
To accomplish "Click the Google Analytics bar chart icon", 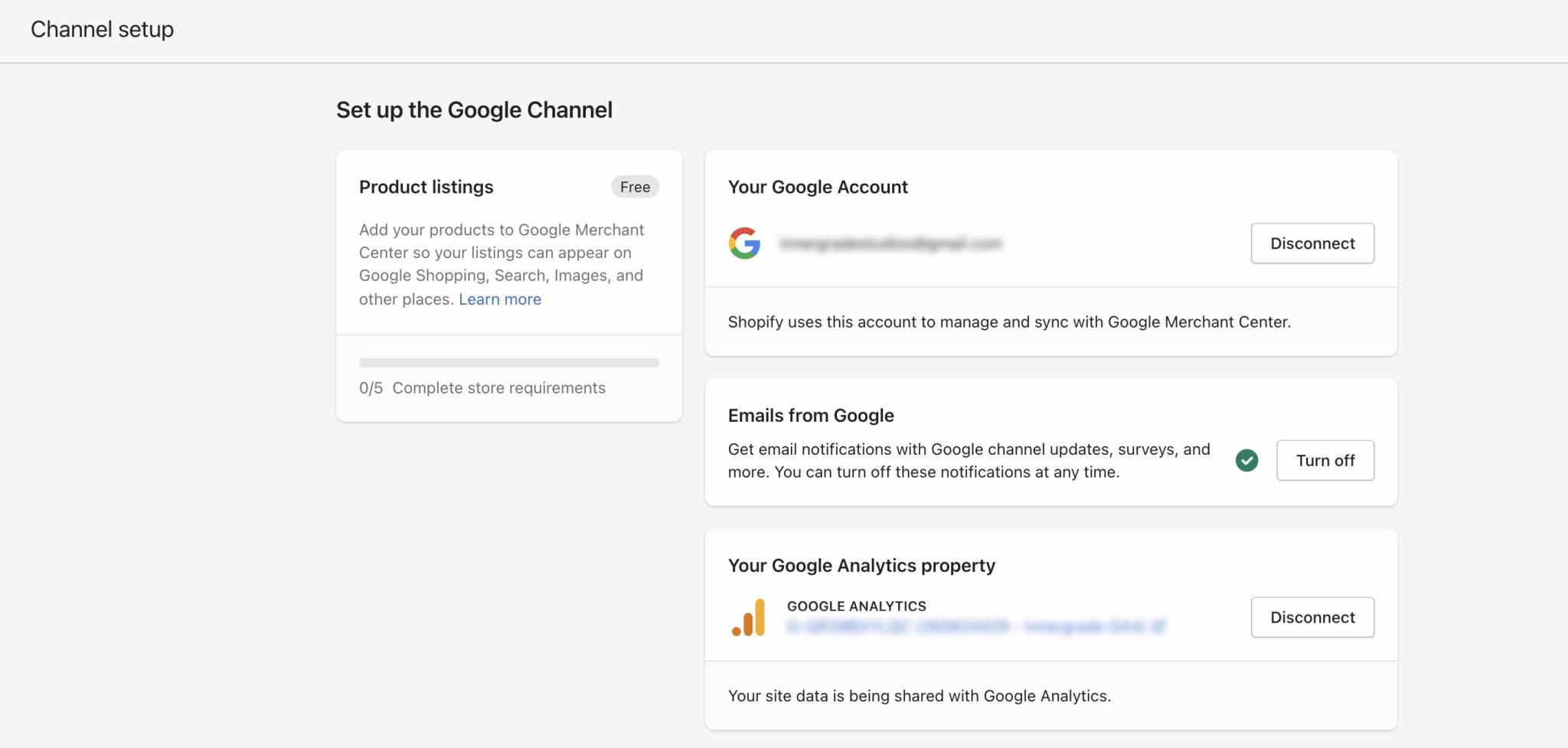I will click(x=749, y=617).
